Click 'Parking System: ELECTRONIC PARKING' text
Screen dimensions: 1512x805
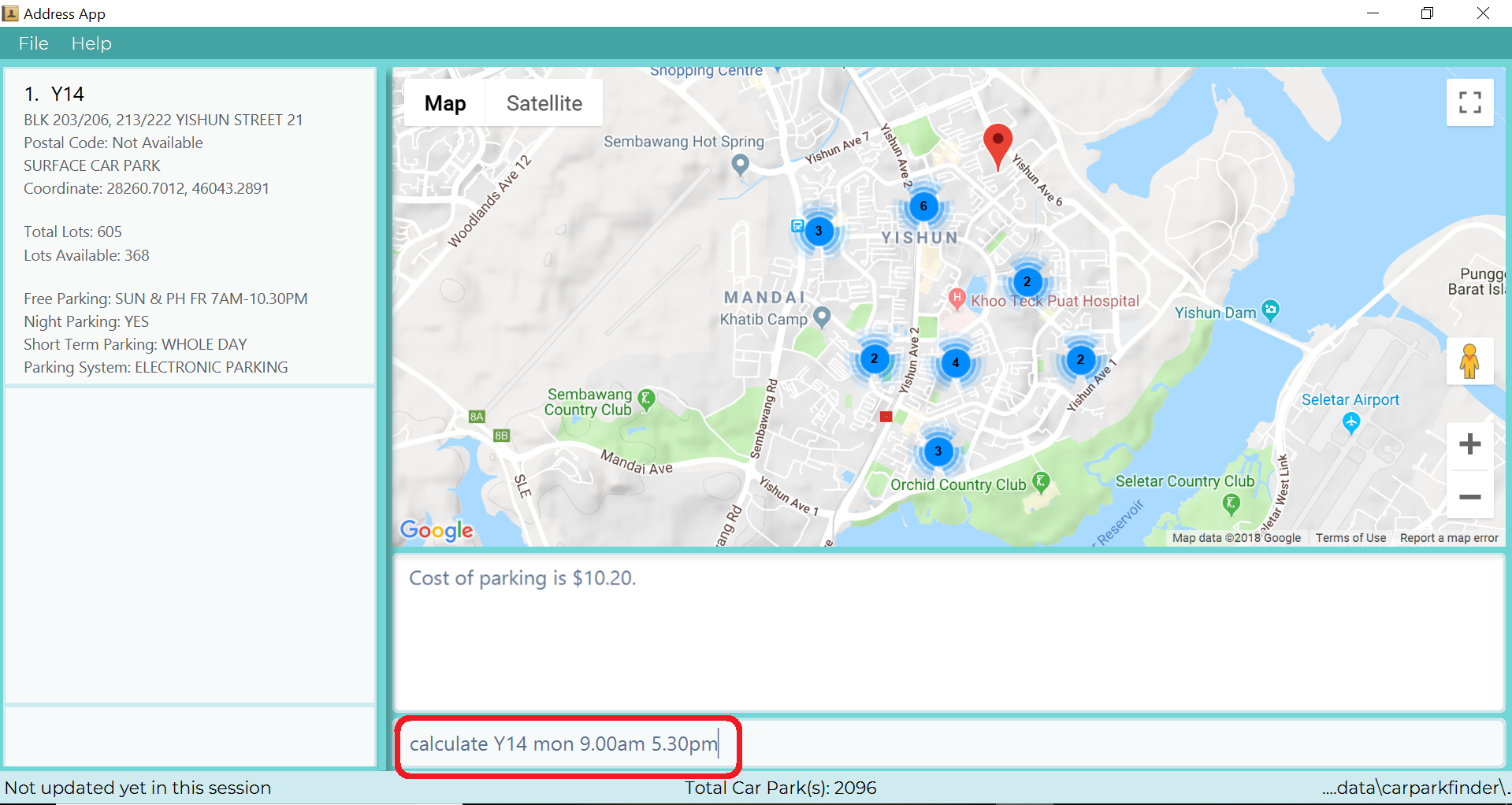156,367
